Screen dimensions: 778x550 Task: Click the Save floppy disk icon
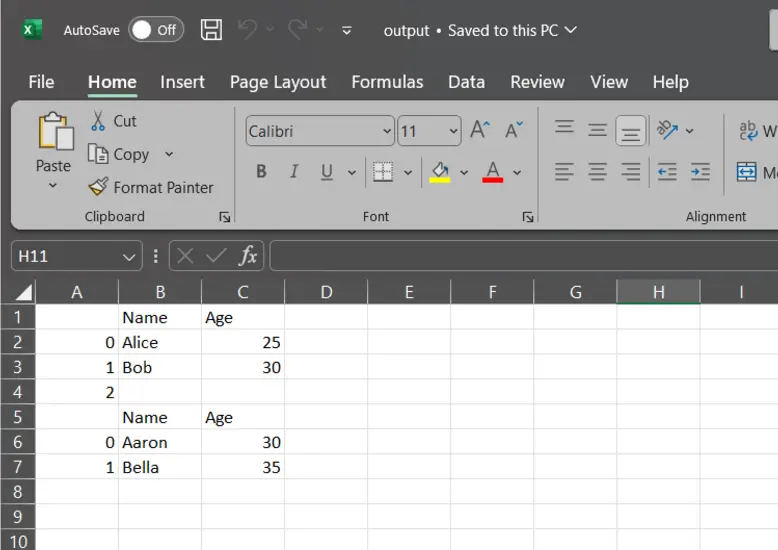tap(211, 30)
